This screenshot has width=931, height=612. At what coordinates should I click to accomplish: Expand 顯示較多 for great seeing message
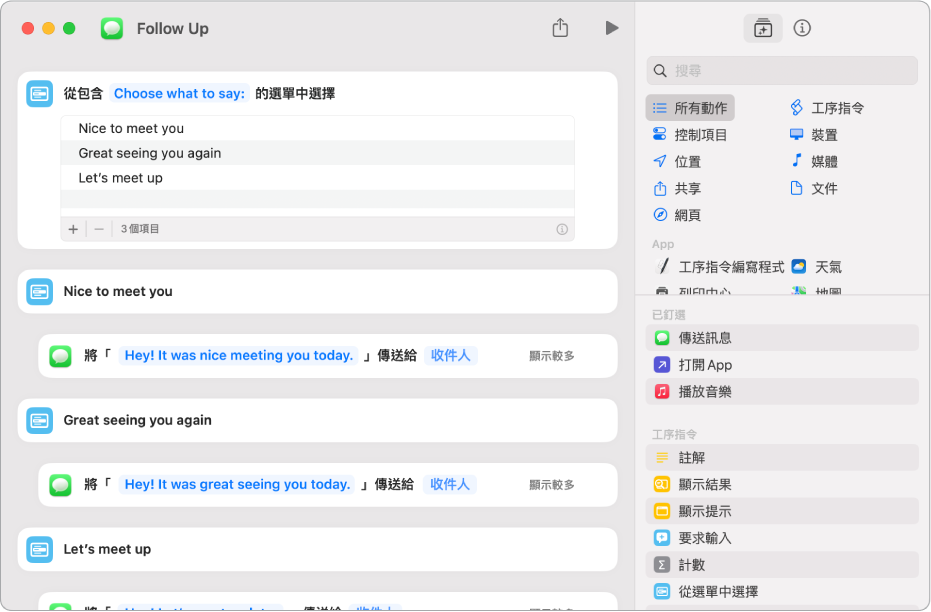[x=552, y=485]
